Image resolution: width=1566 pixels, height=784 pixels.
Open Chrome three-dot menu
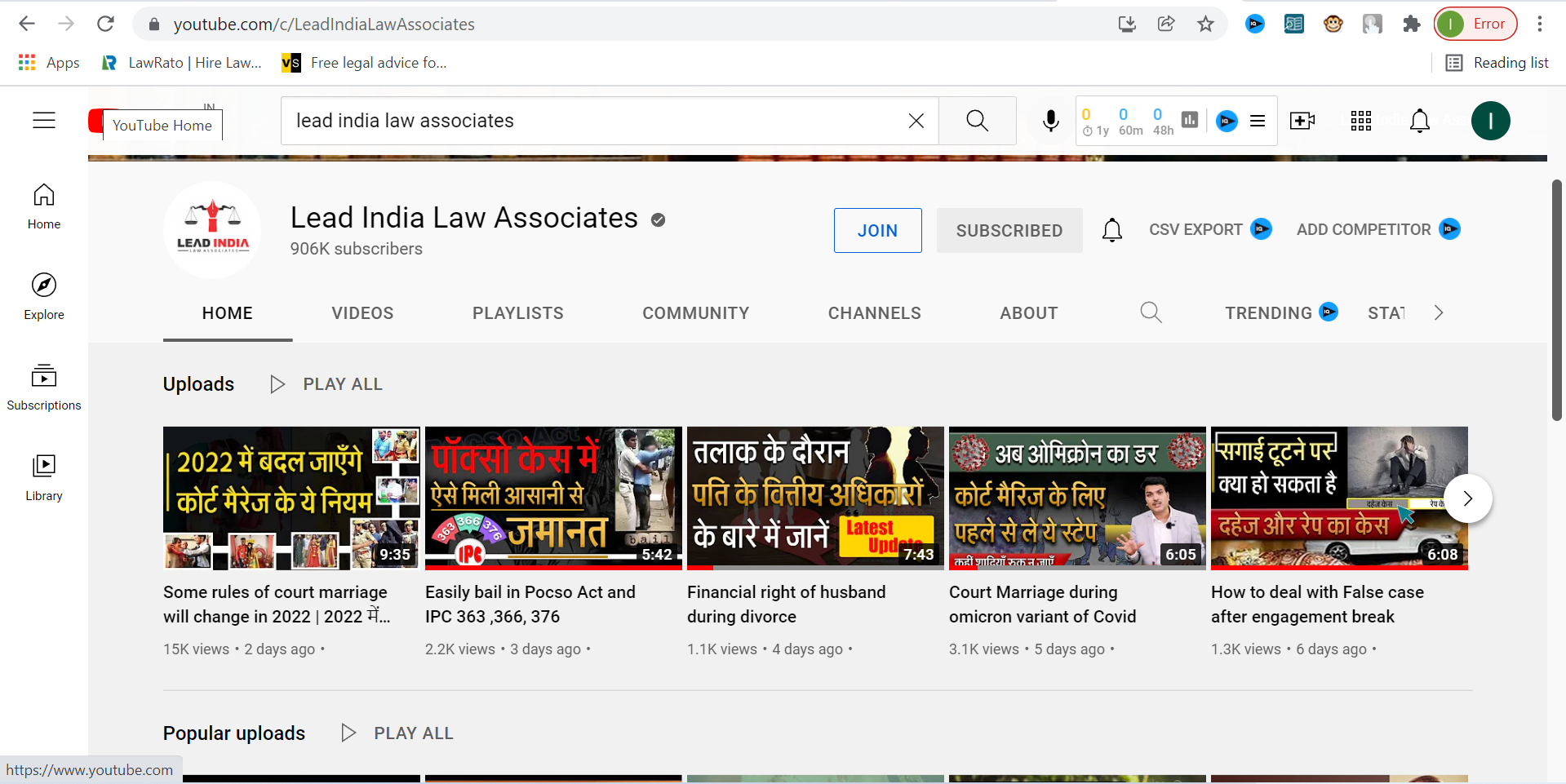pos(1539,24)
